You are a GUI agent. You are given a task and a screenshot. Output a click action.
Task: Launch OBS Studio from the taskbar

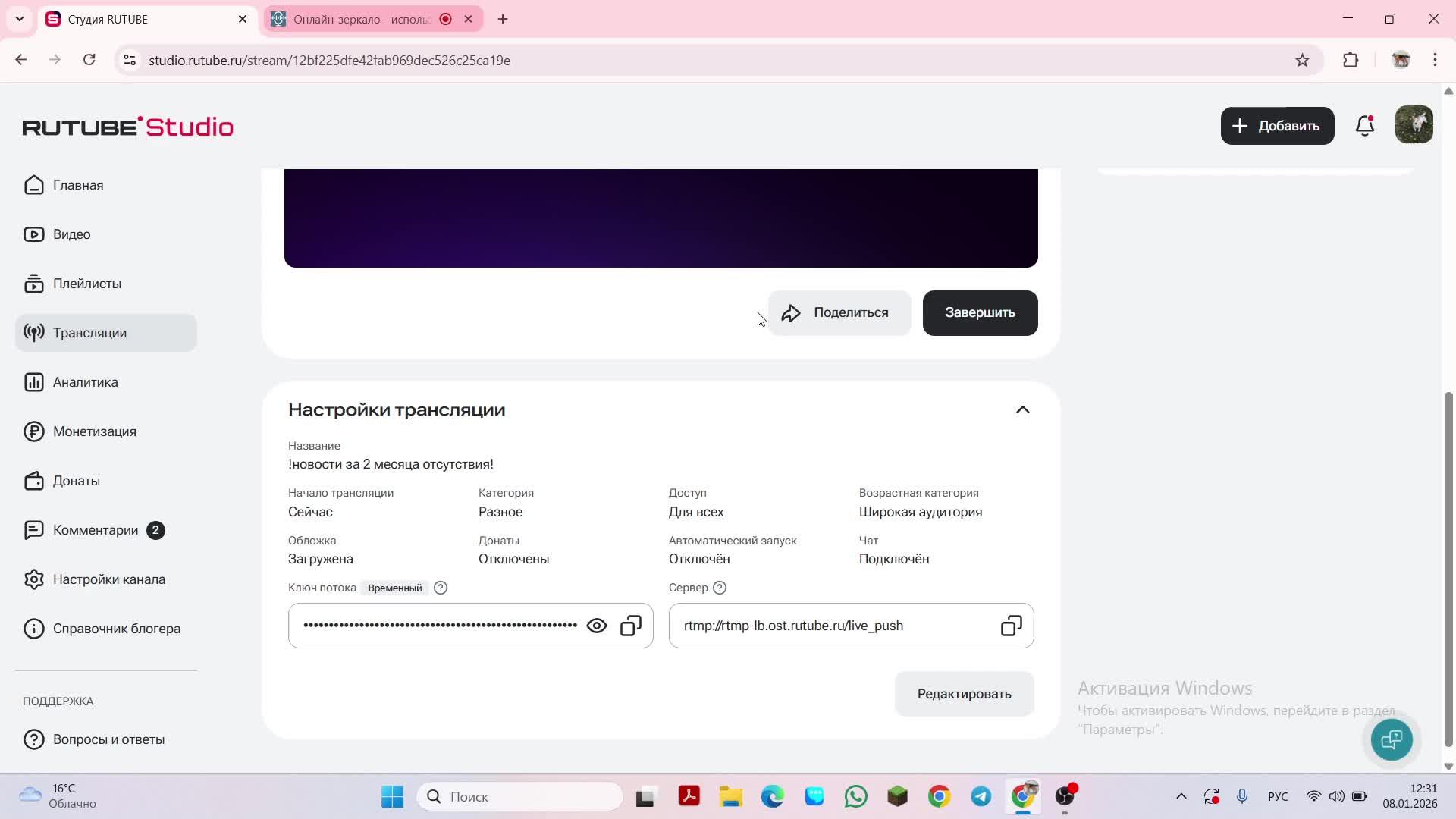pos(1065,796)
